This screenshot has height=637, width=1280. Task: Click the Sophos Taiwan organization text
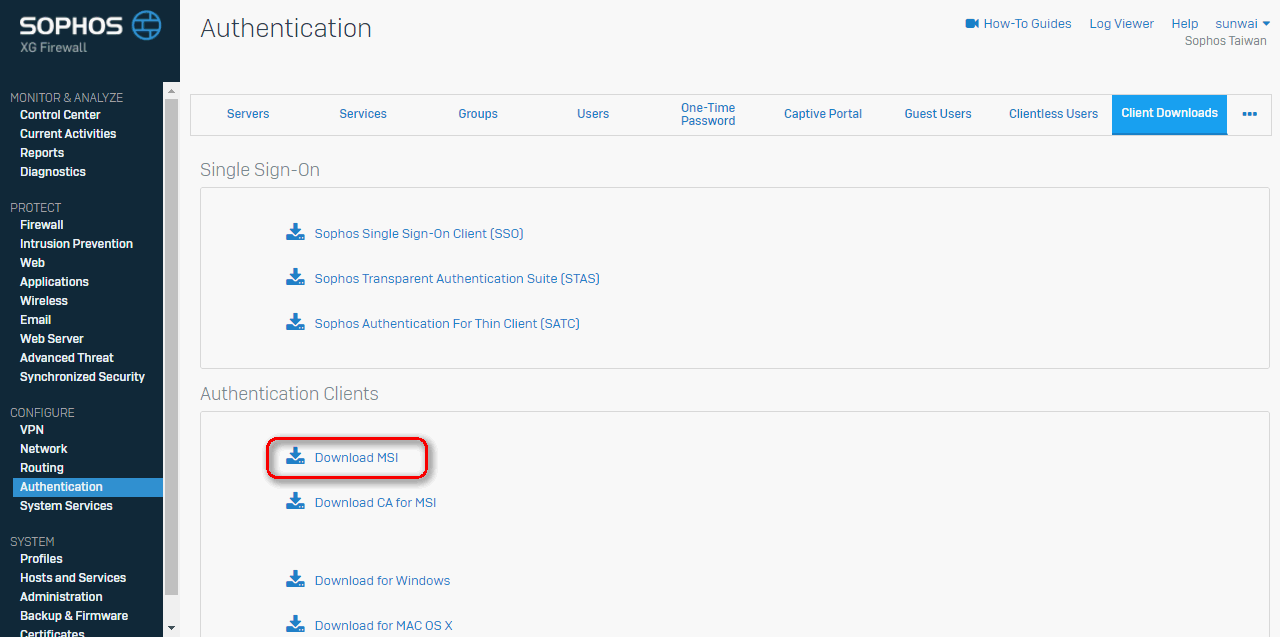point(1226,41)
